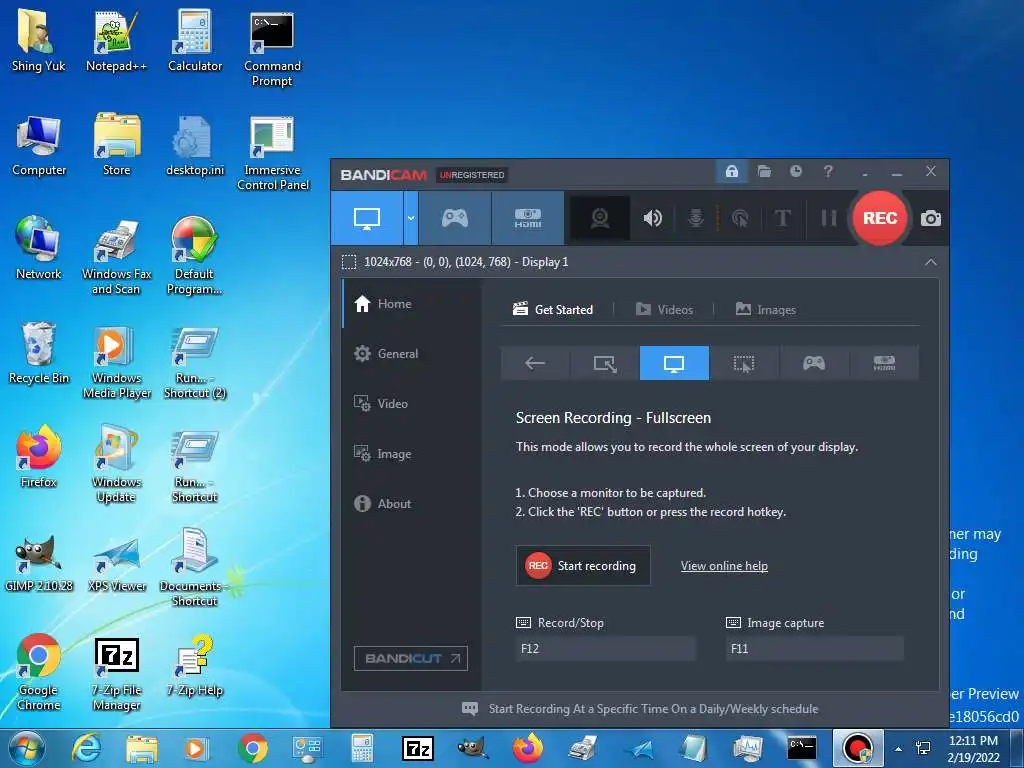Switch to the Videos tab
Image resolution: width=1024 pixels, height=768 pixels.
coord(664,310)
